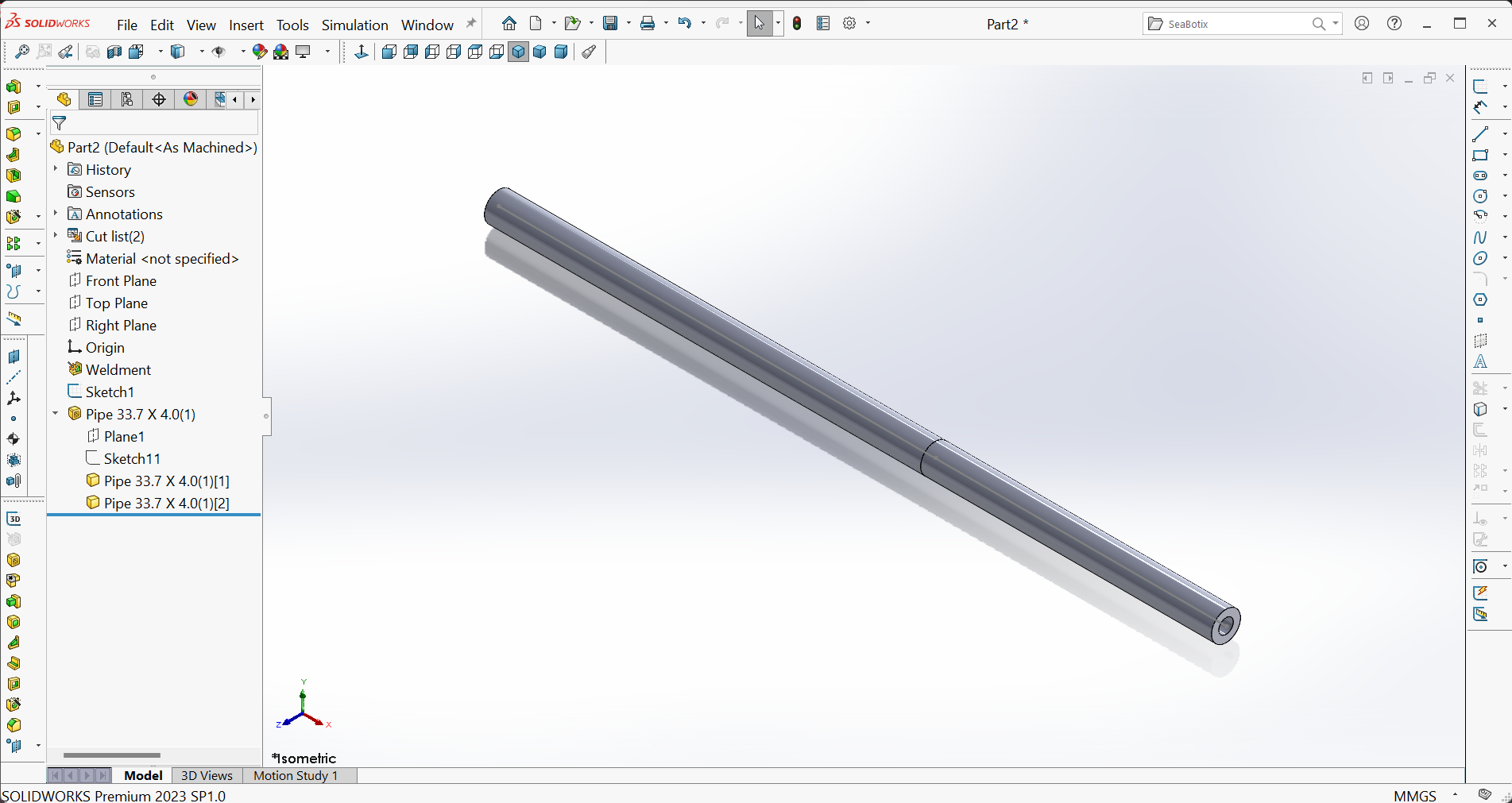Click the Open folder icon
Viewport: 1512px width, 803px height.
tap(572, 24)
